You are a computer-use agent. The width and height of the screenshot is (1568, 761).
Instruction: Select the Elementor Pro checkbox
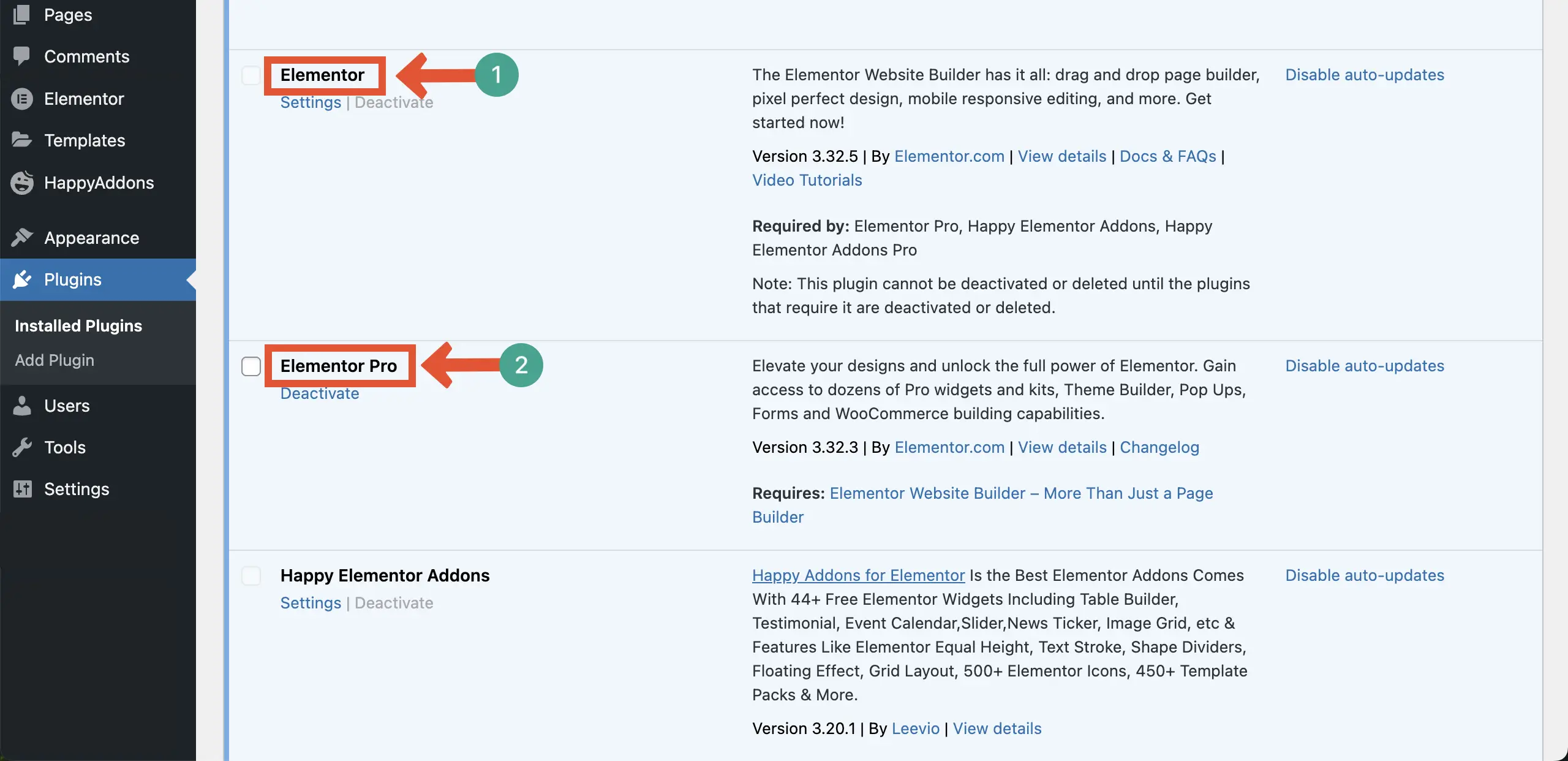251,366
